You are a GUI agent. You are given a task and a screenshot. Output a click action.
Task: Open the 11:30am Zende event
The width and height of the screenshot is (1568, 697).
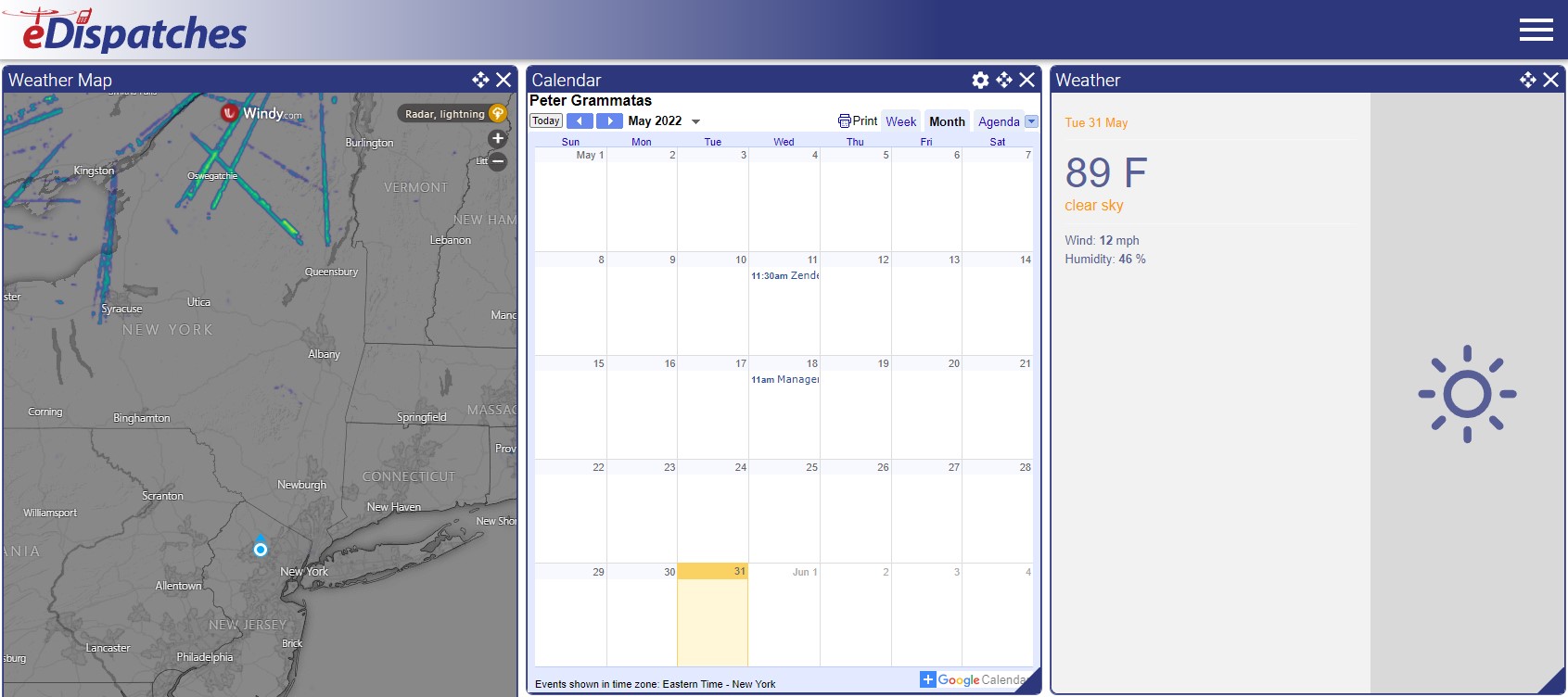coord(784,275)
